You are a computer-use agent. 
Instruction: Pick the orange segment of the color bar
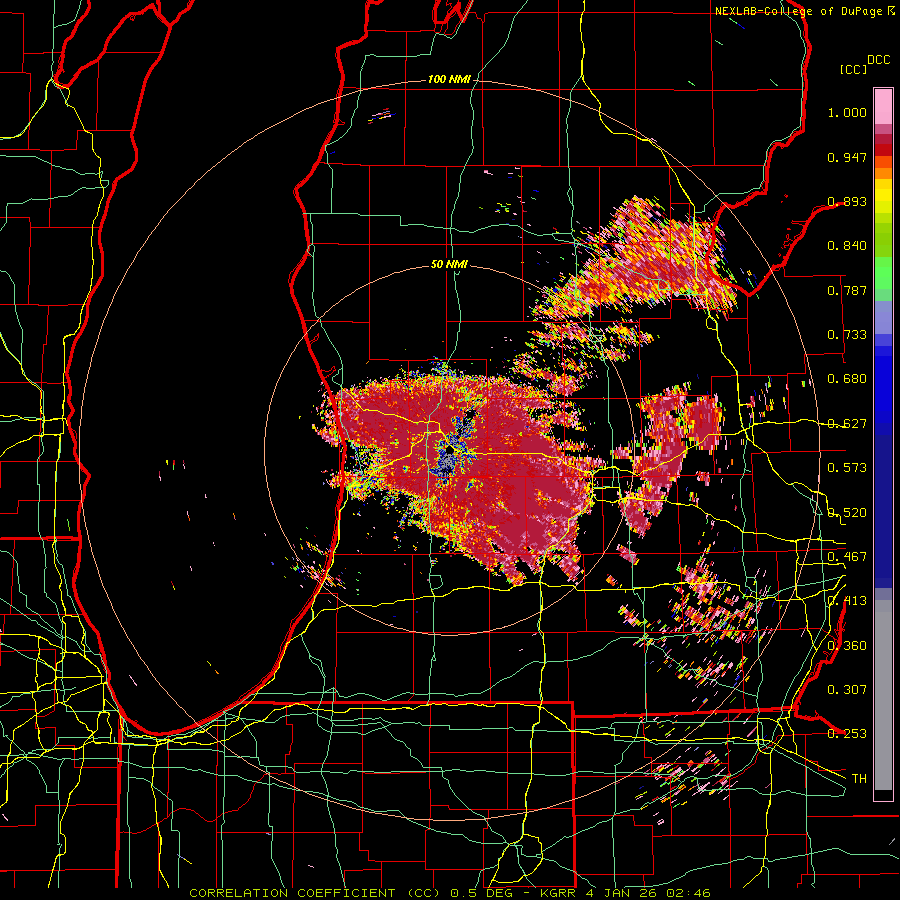coord(883,173)
